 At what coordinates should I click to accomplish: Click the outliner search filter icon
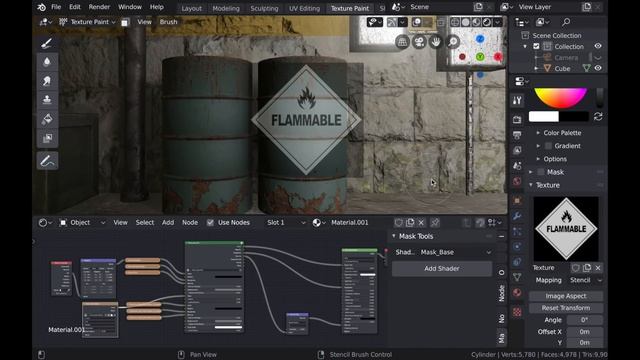click(x=566, y=22)
